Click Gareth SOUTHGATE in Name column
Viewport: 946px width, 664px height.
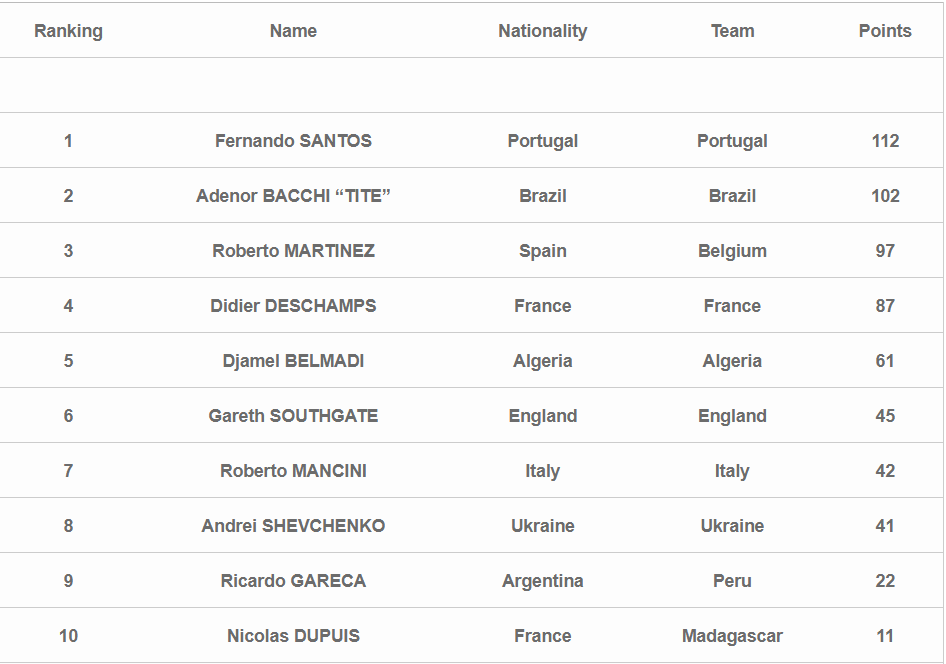[293, 416]
